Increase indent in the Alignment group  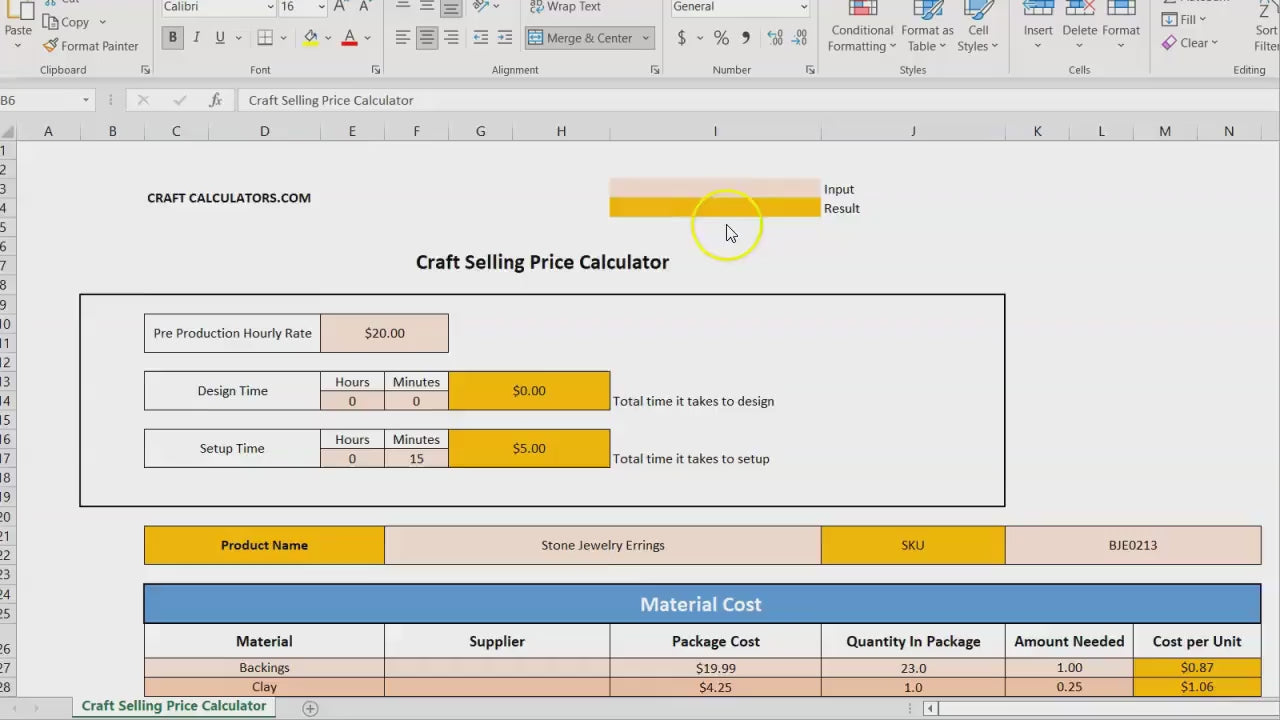click(506, 38)
